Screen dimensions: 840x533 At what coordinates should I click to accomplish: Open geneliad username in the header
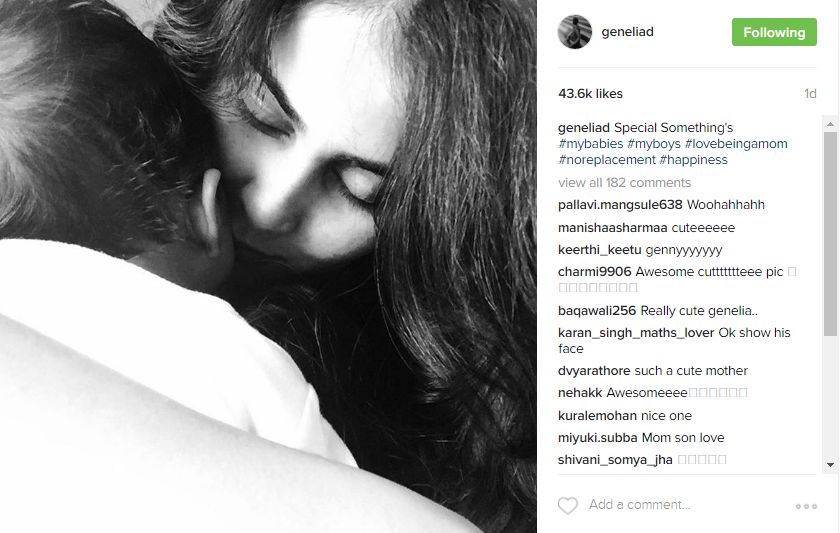pyautogui.click(x=627, y=32)
